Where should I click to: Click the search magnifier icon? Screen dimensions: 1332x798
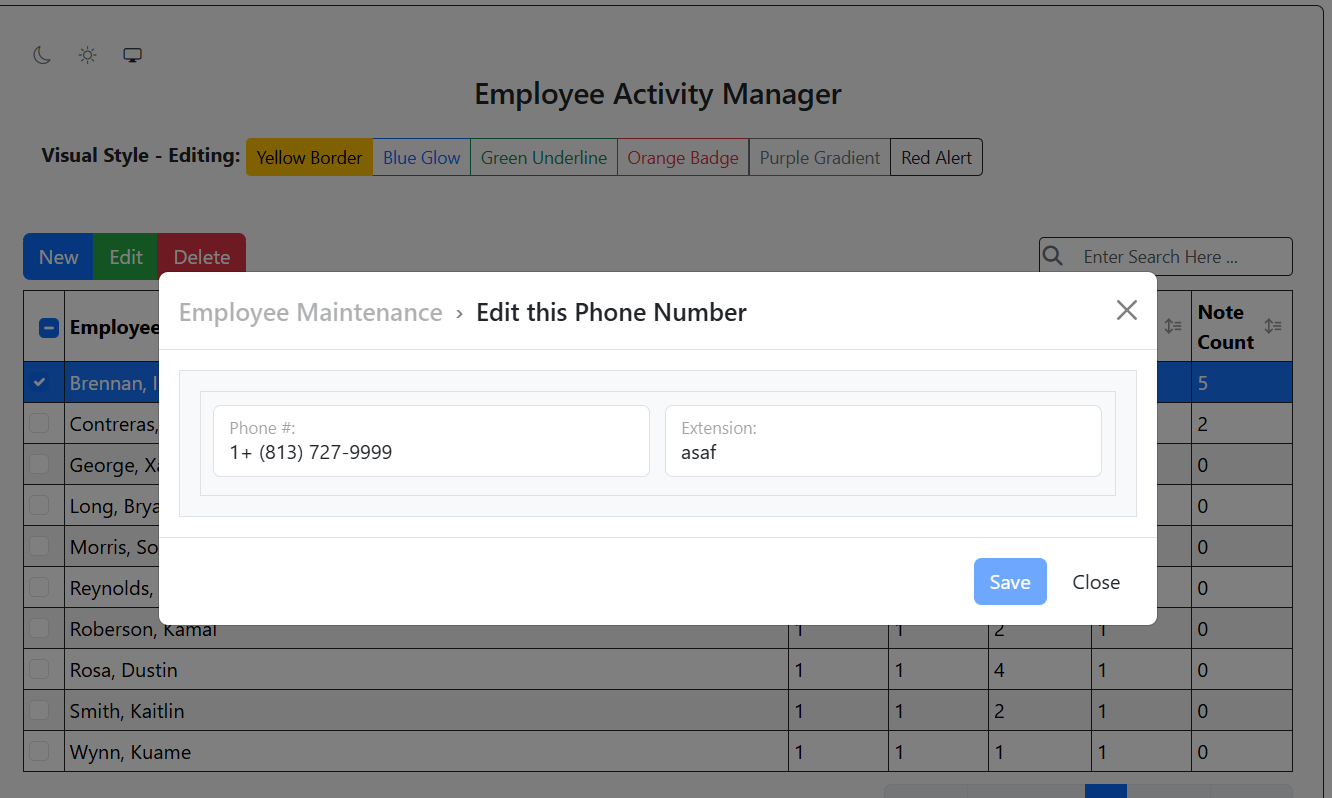1053,257
